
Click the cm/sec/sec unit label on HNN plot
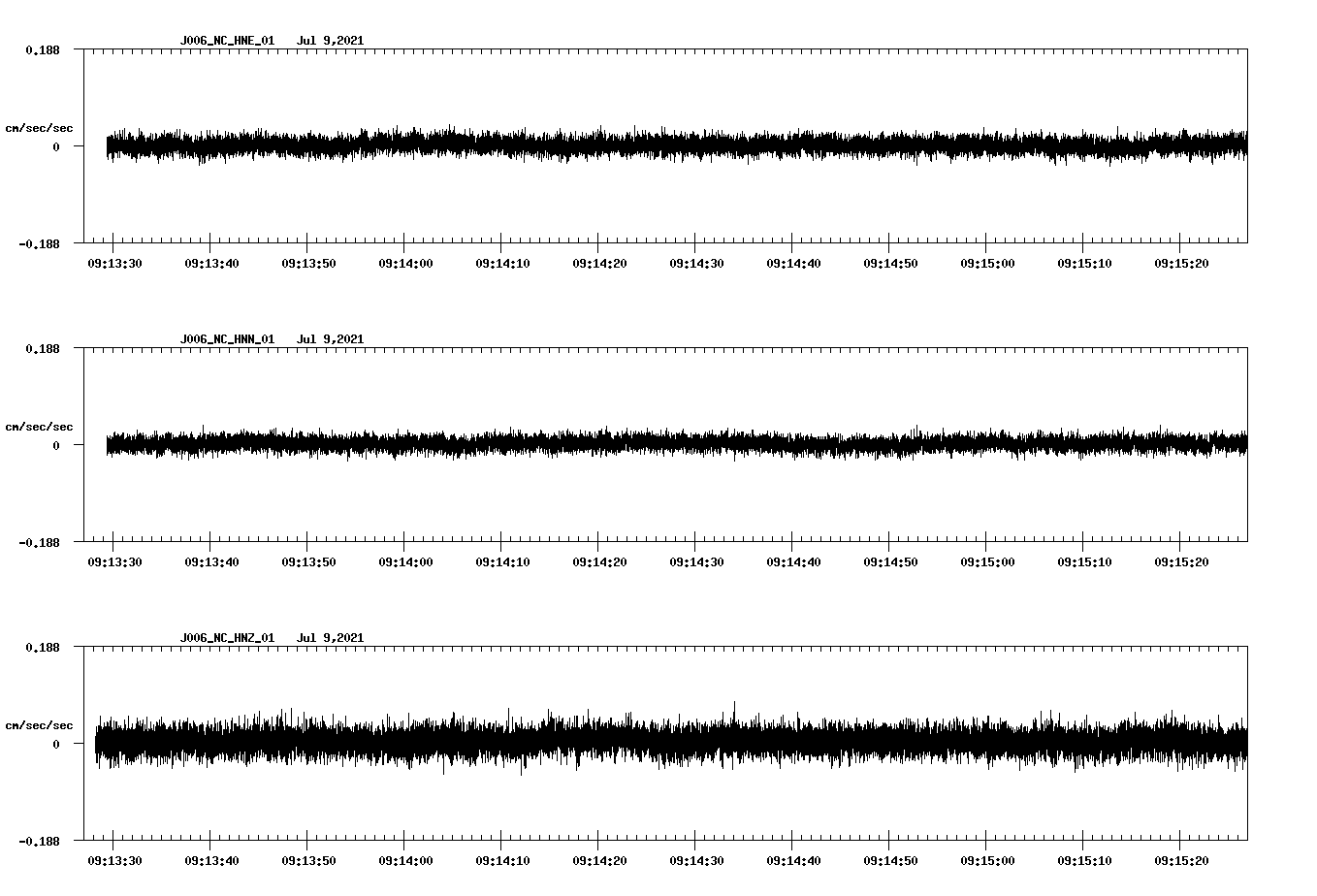[x=39, y=427]
